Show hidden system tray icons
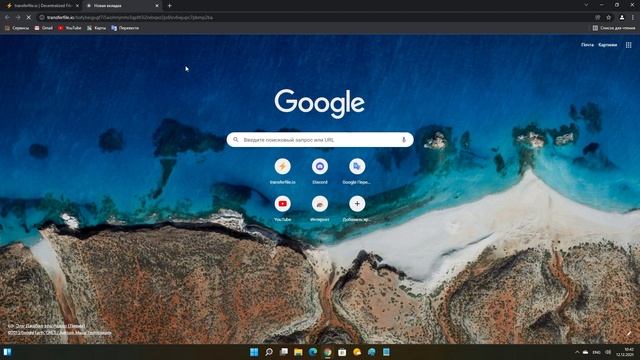The height and width of the screenshot is (360, 640). point(577,352)
